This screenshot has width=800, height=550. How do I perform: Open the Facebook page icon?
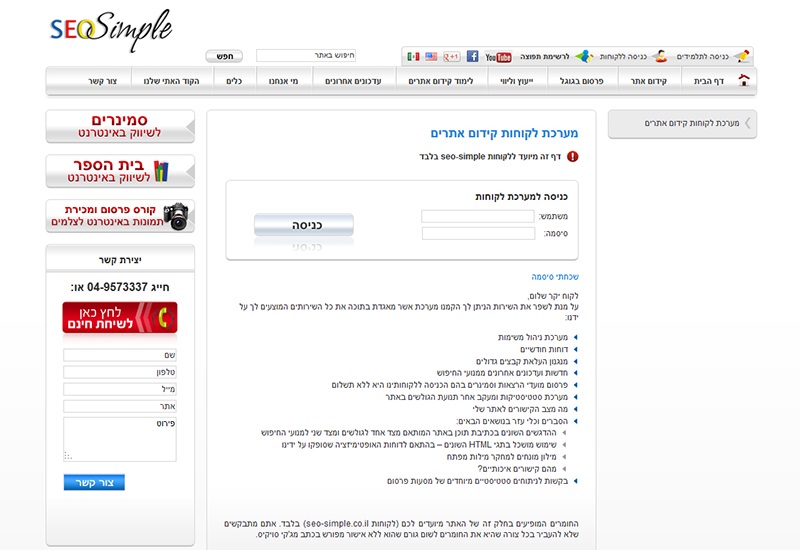(x=472, y=57)
